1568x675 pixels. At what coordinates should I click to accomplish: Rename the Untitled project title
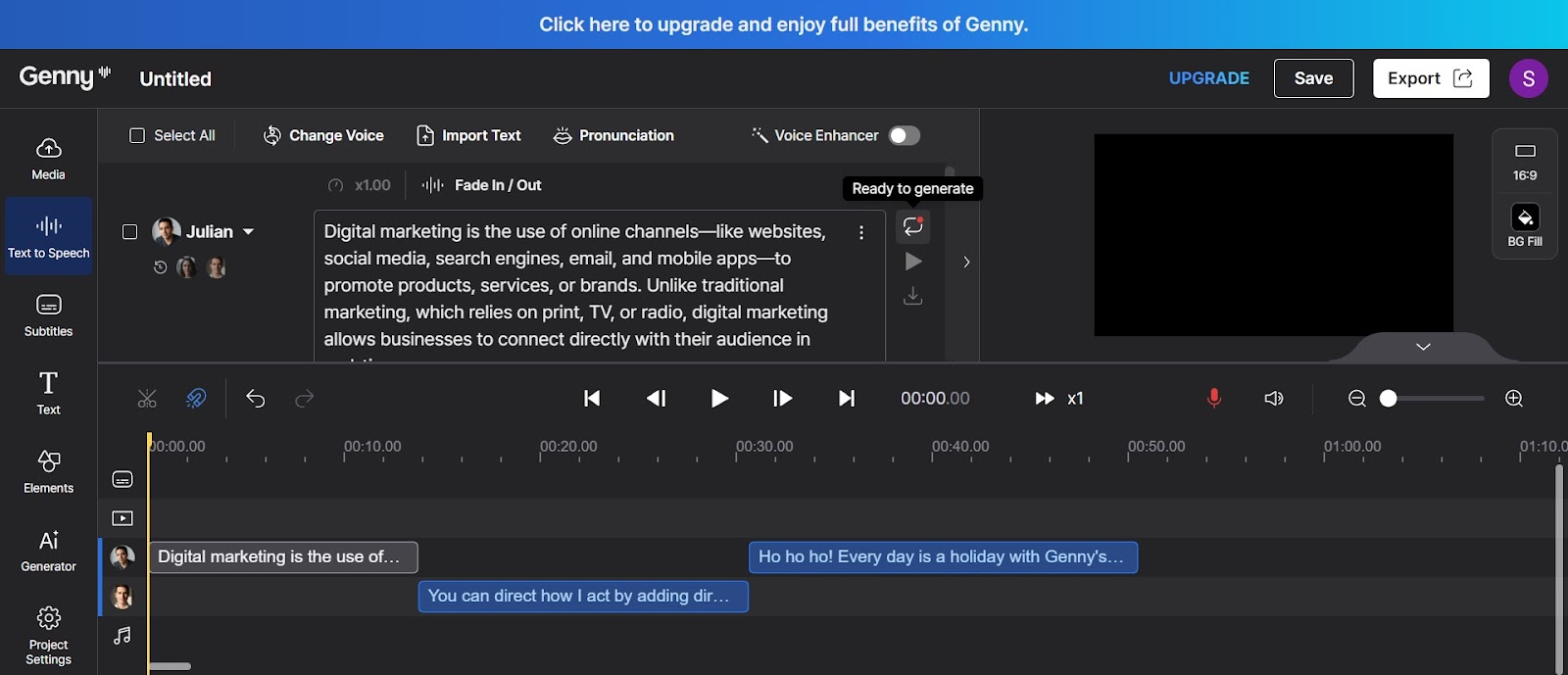(175, 79)
